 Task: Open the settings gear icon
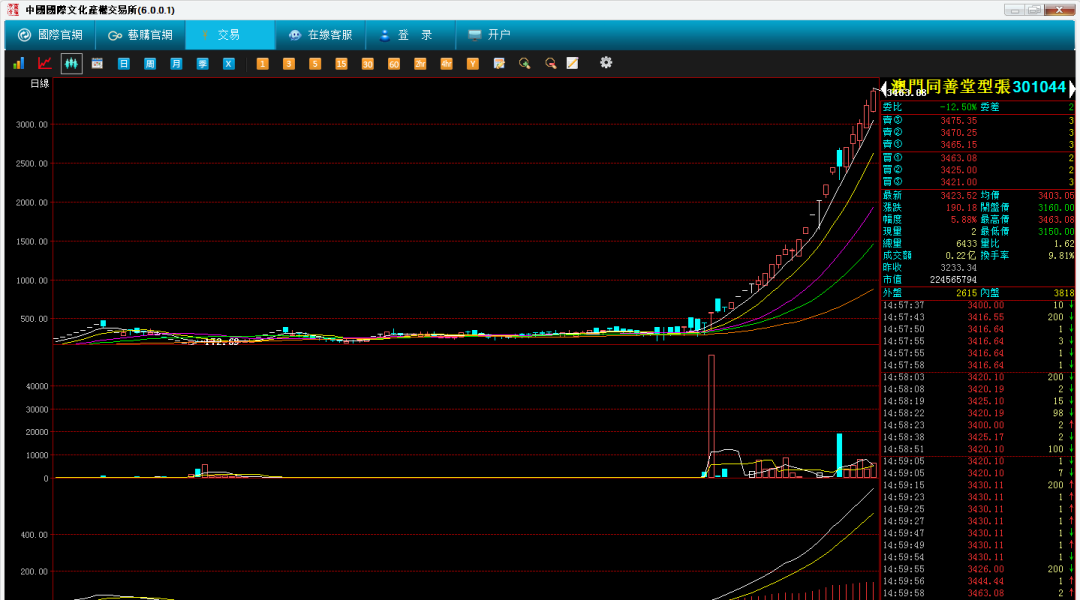tap(605, 63)
